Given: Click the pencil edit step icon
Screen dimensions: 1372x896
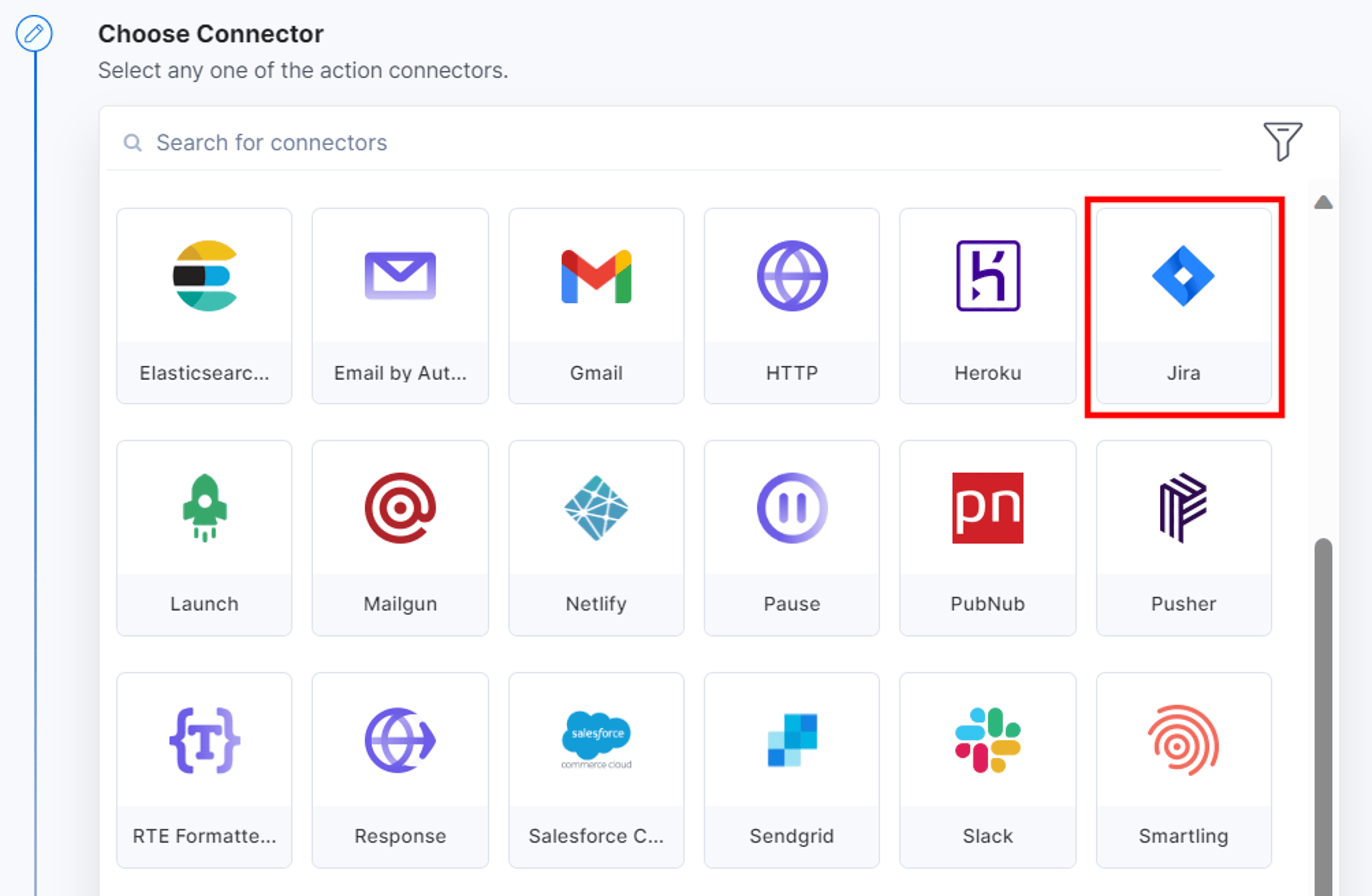Looking at the screenshot, I should [34, 34].
